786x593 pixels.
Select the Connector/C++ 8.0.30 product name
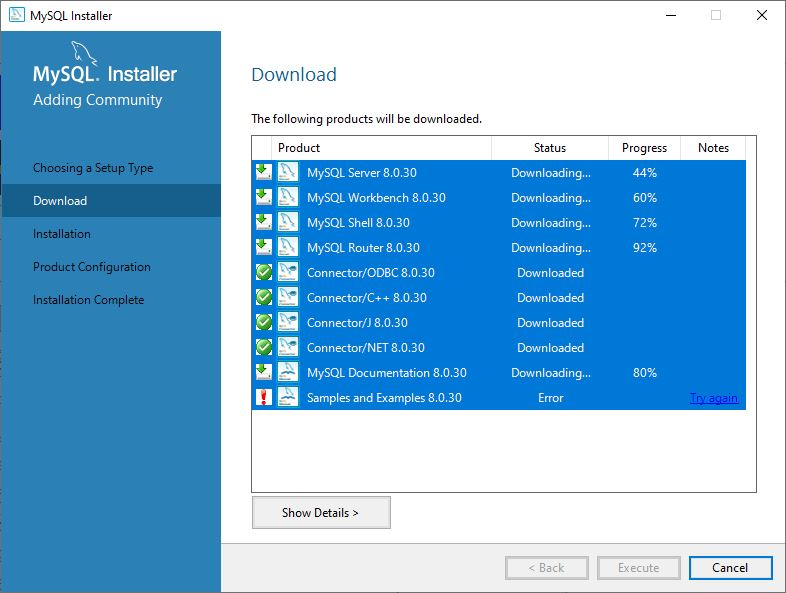pos(367,298)
